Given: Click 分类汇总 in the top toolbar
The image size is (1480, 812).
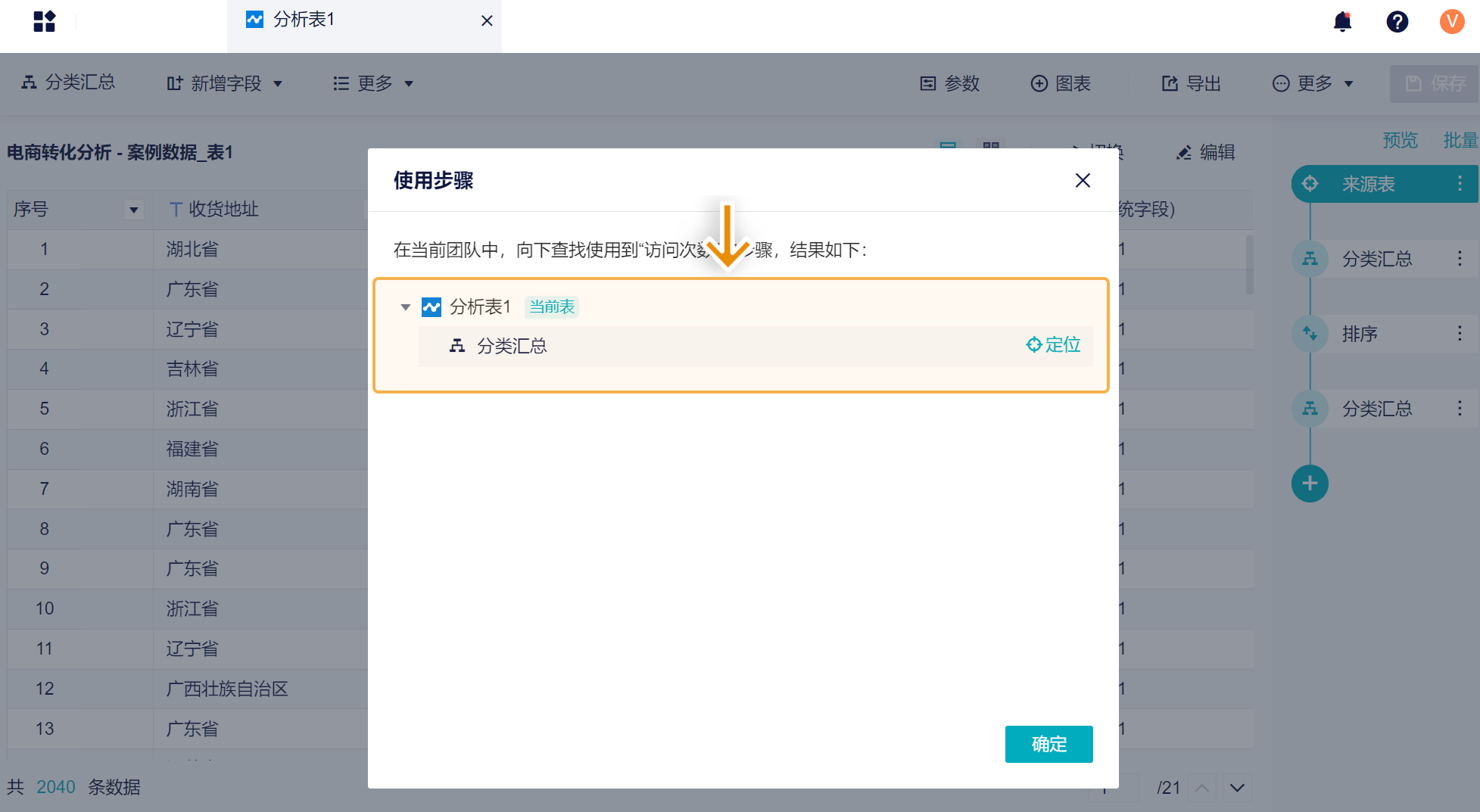Looking at the screenshot, I should pyautogui.click(x=68, y=82).
